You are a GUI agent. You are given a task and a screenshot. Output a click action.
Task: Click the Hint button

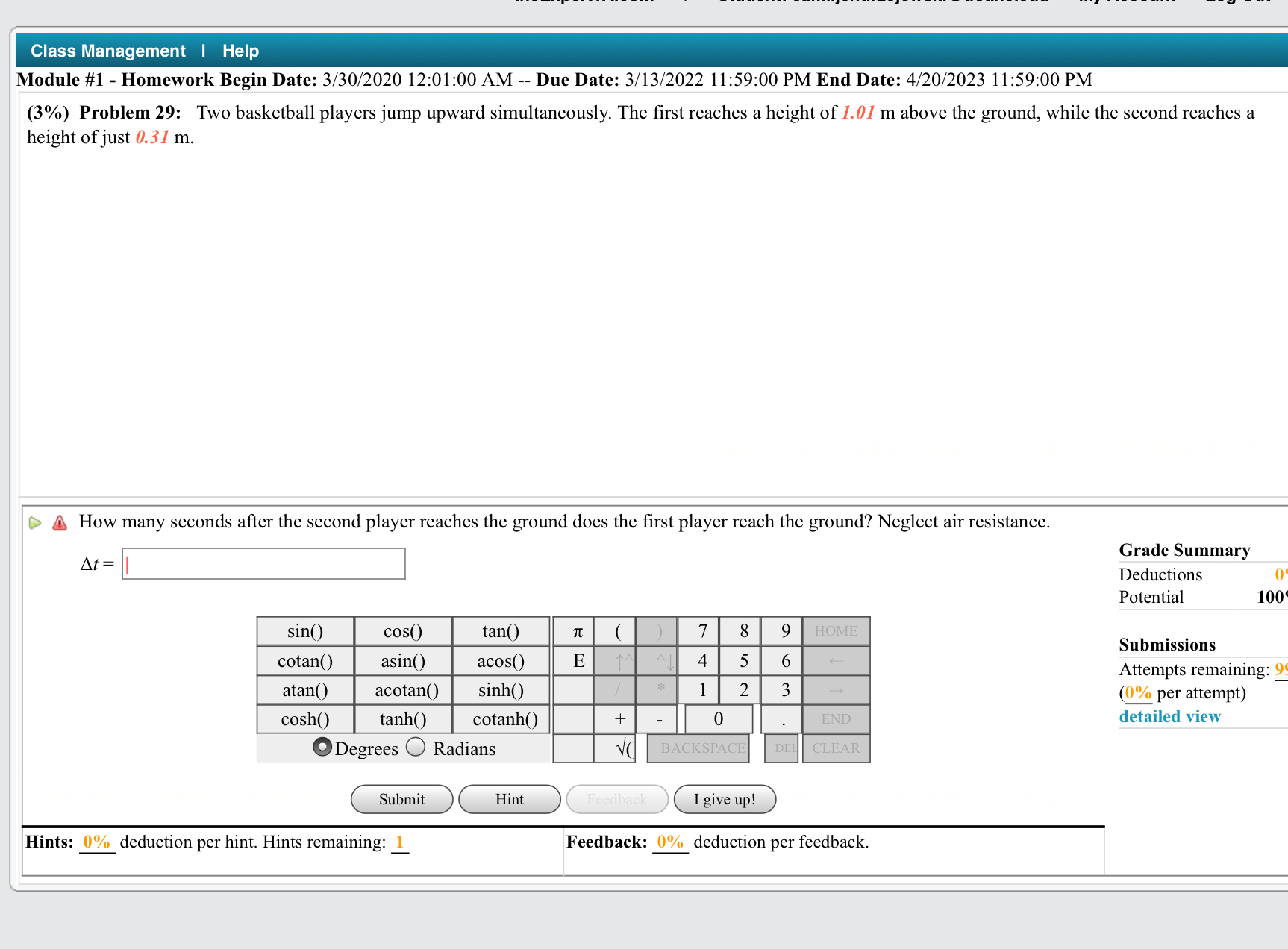509,798
